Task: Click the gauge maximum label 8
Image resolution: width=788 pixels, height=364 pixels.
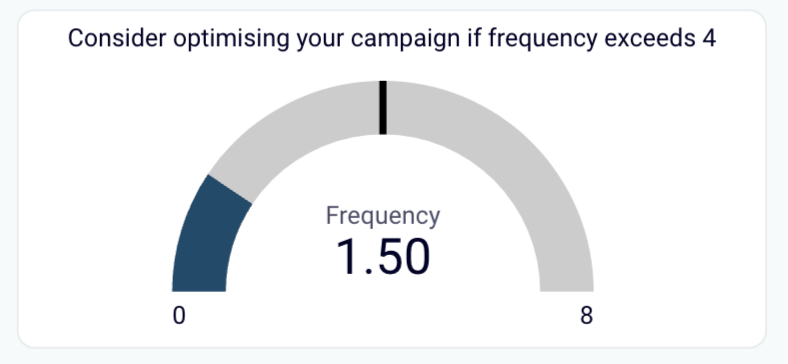Action: coord(586,316)
